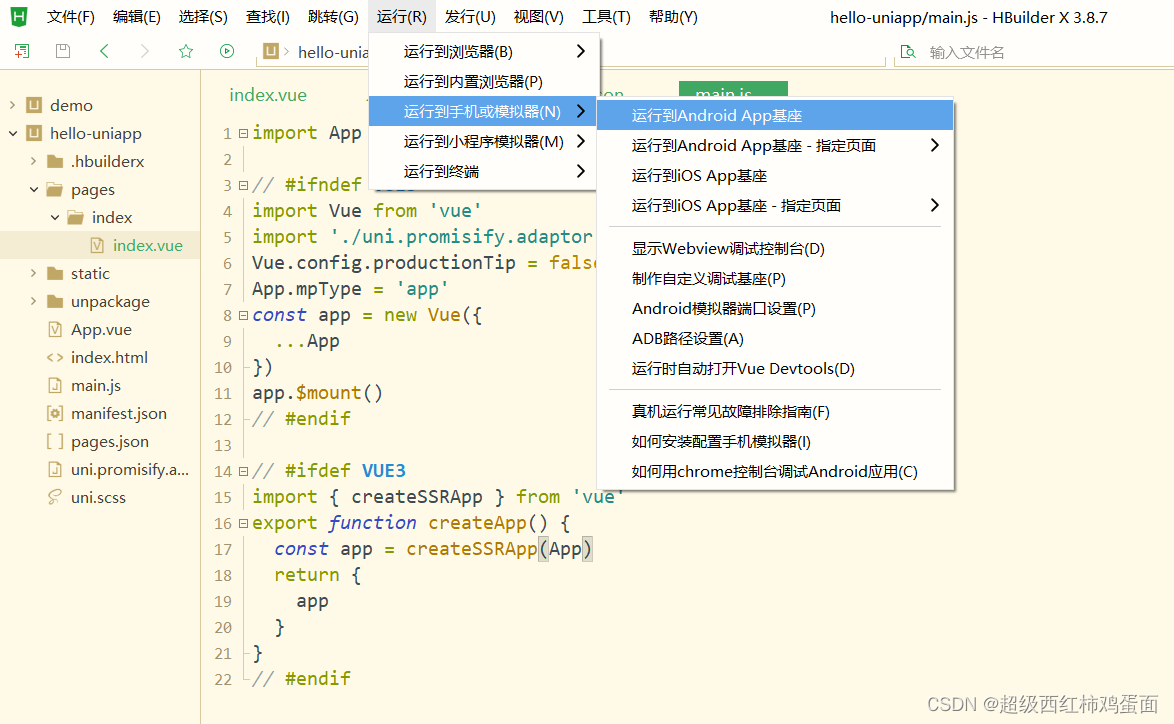Click the .hbuilderx folder icon
The width and height of the screenshot is (1174, 724).
pos(55,161)
